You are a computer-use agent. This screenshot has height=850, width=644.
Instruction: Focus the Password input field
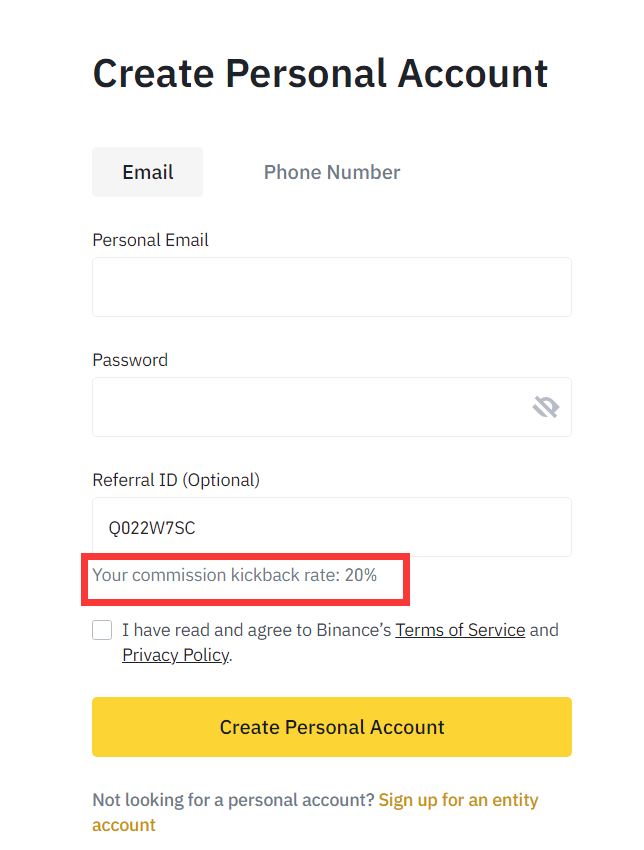click(332, 407)
